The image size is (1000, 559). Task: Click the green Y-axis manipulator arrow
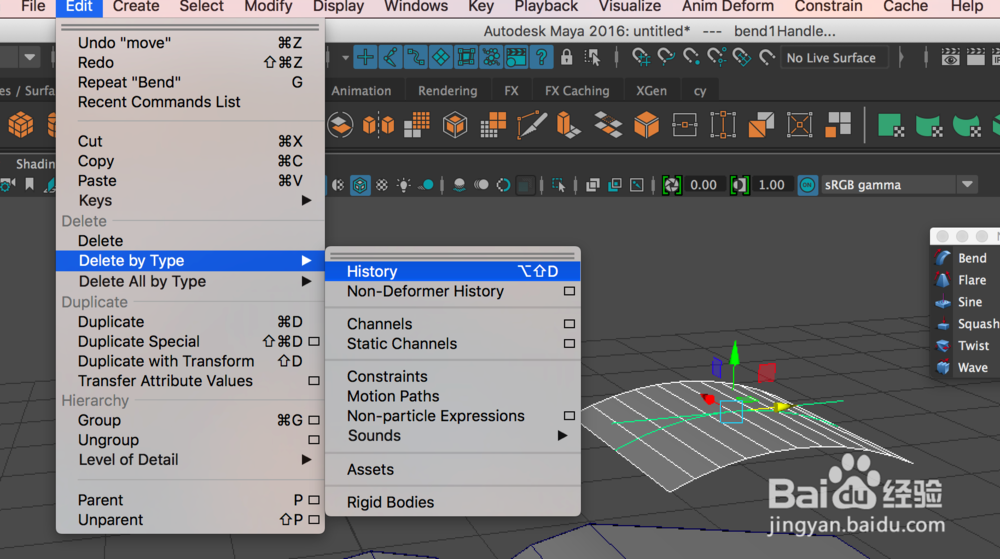point(735,354)
